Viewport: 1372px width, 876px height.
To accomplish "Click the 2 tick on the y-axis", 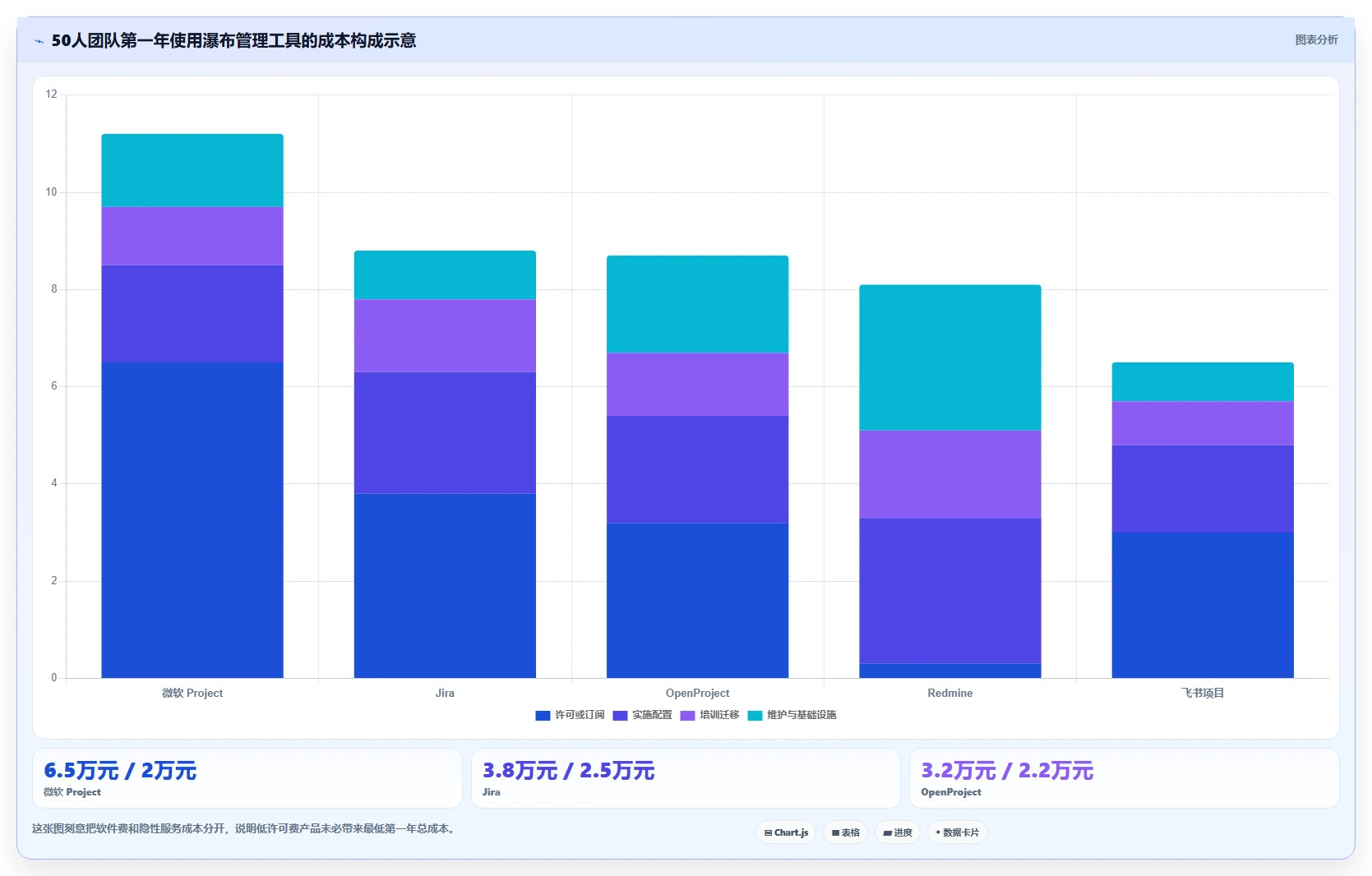I will 54,581.
